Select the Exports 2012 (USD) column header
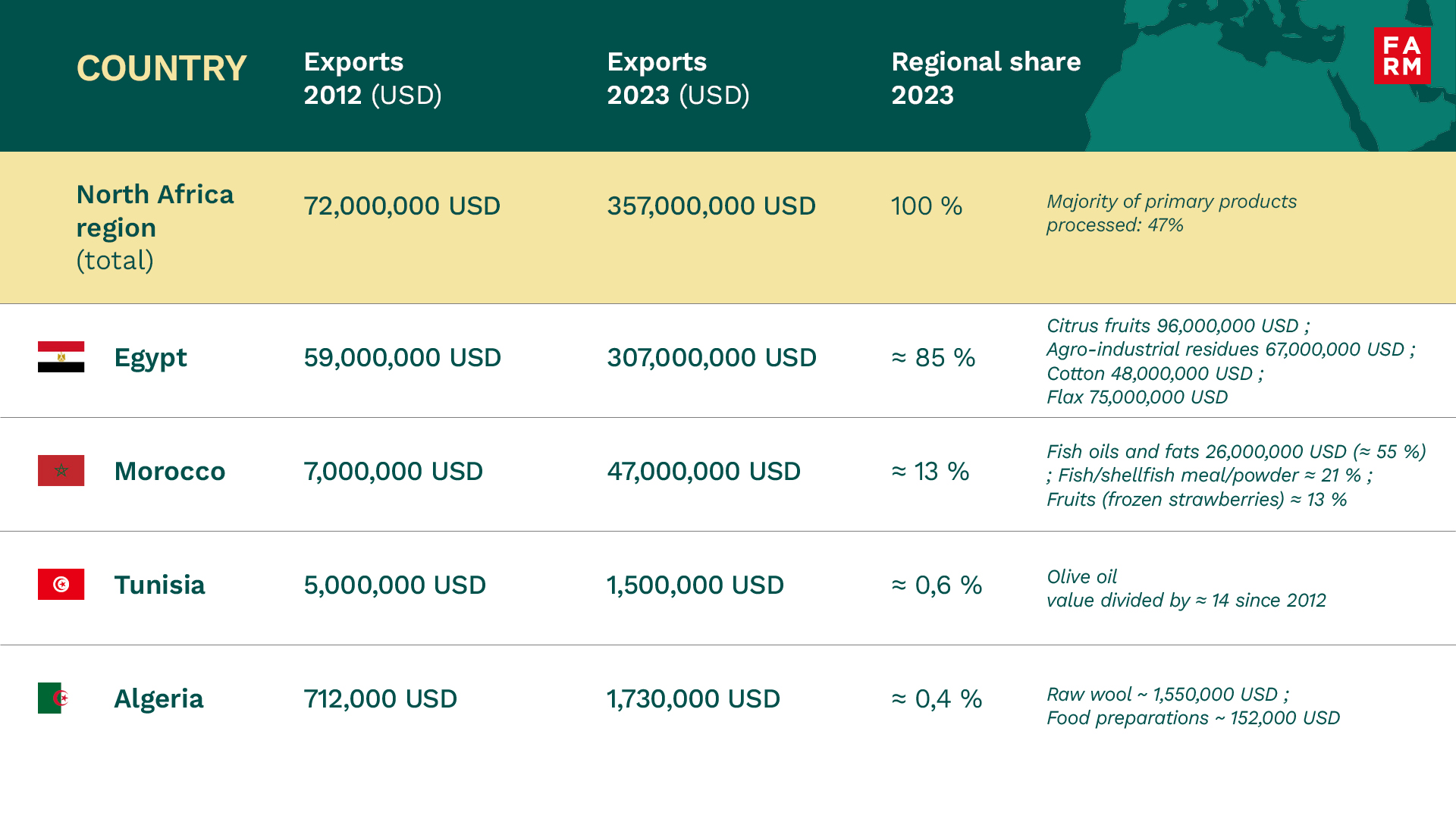 tap(372, 78)
